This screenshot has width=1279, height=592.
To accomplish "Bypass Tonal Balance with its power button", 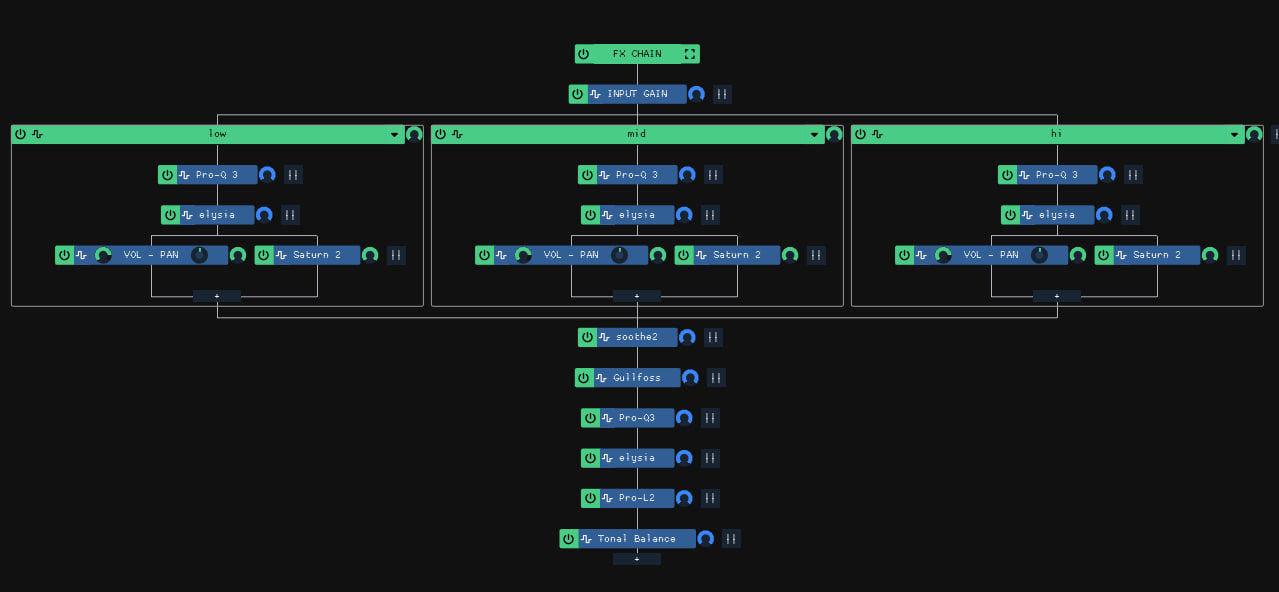I will point(569,539).
